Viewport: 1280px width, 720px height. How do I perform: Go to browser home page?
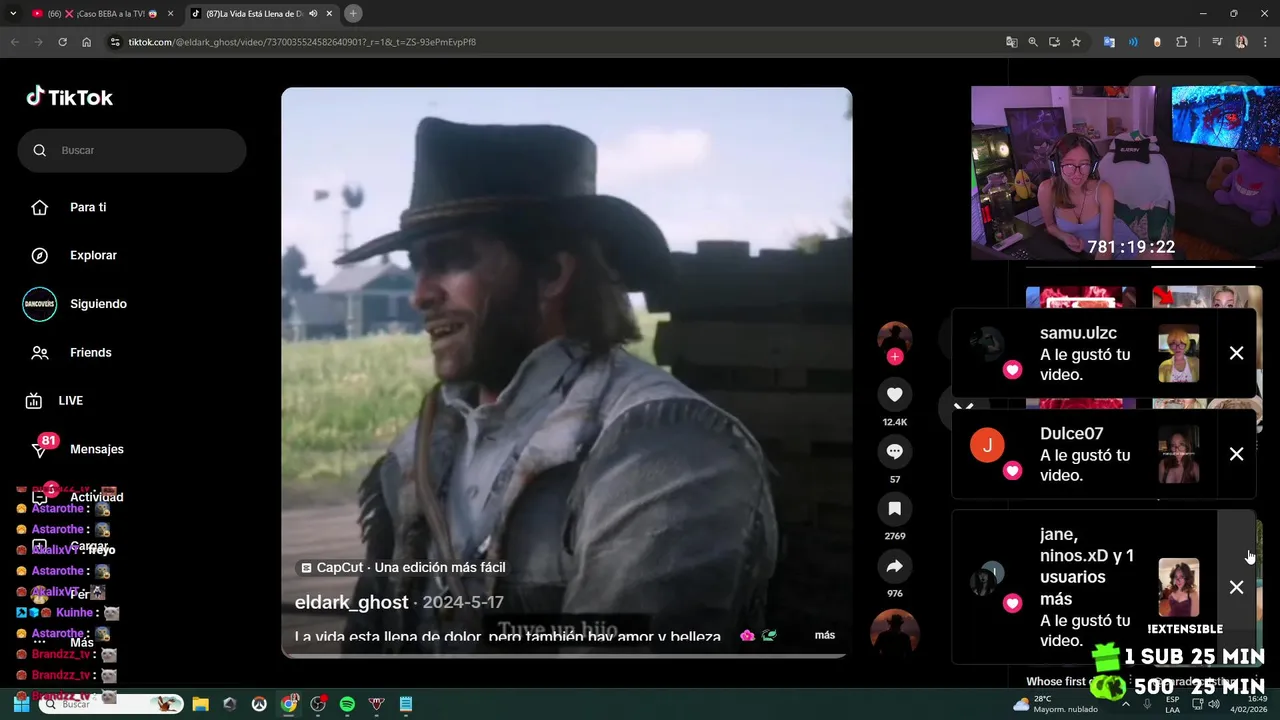coord(87,42)
